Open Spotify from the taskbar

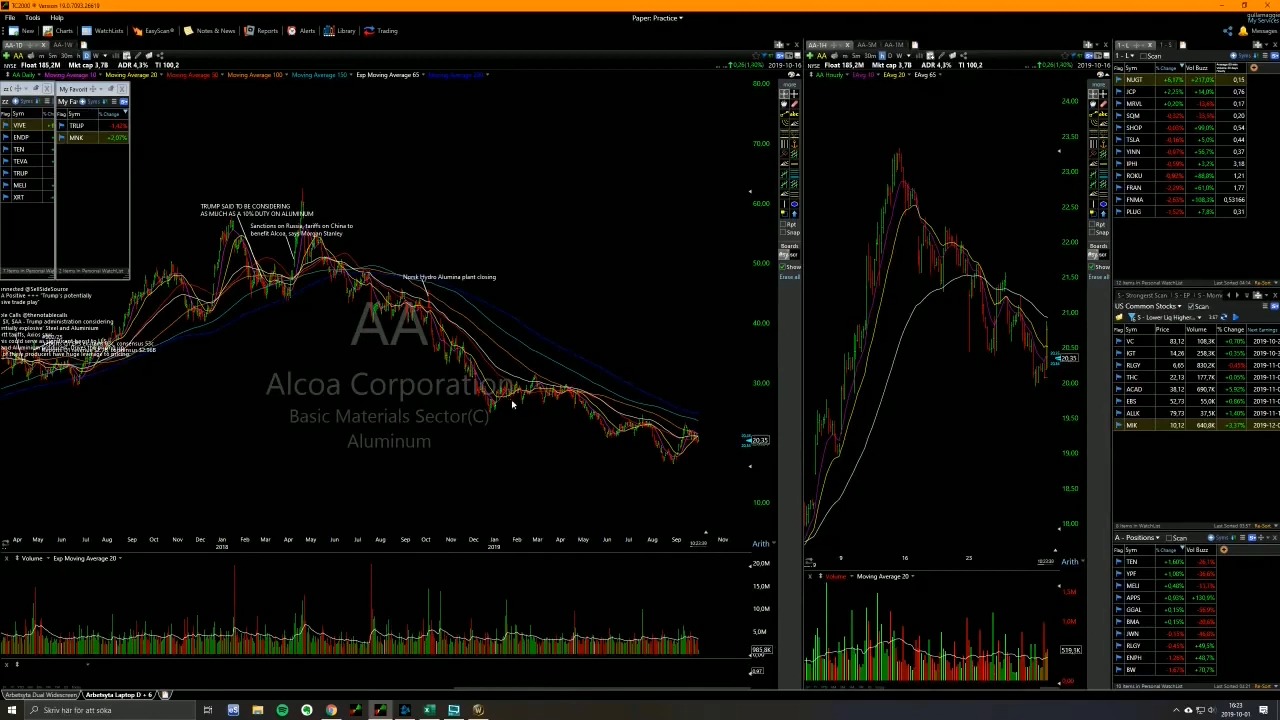coord(282,710)
